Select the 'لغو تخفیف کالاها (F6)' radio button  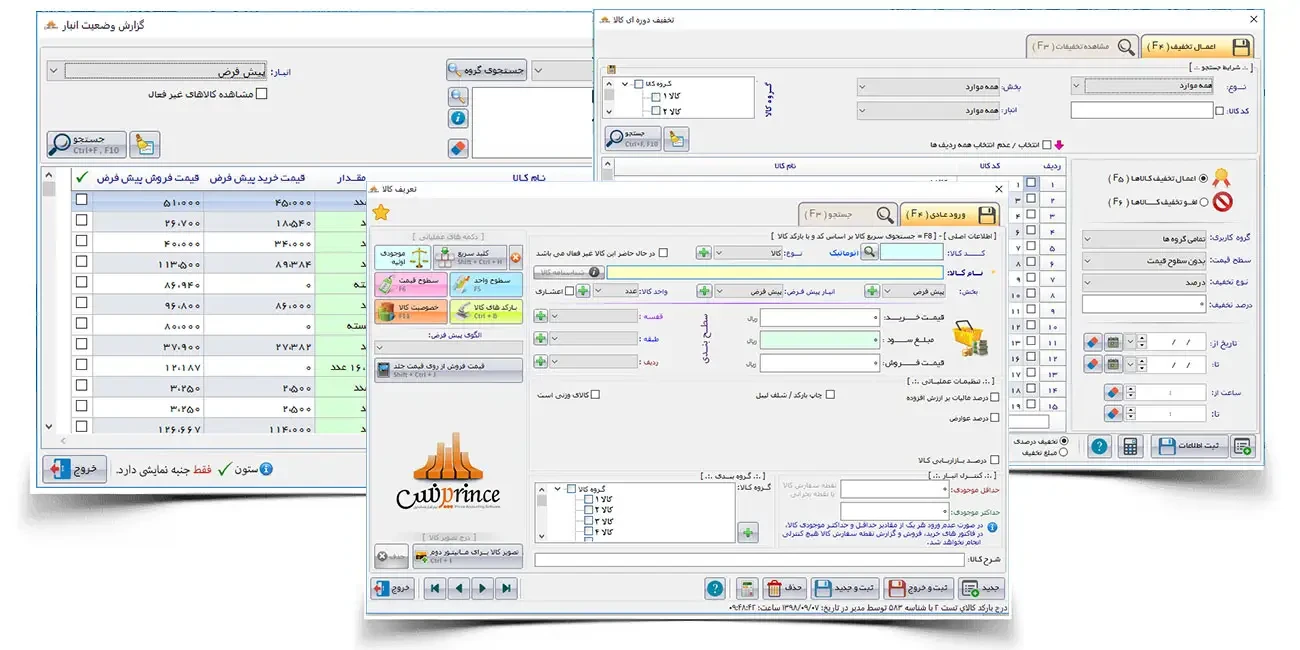point(1202,202)
